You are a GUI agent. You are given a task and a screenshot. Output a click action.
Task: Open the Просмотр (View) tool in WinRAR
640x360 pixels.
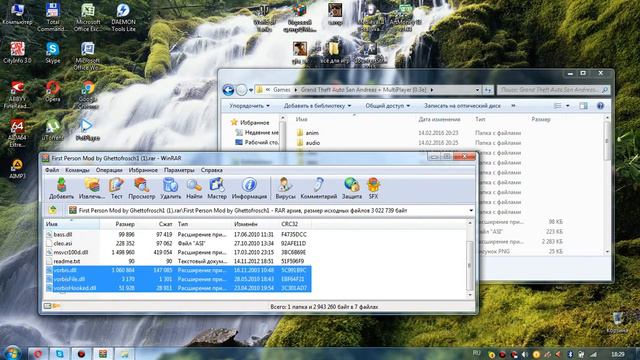point(142,188)
